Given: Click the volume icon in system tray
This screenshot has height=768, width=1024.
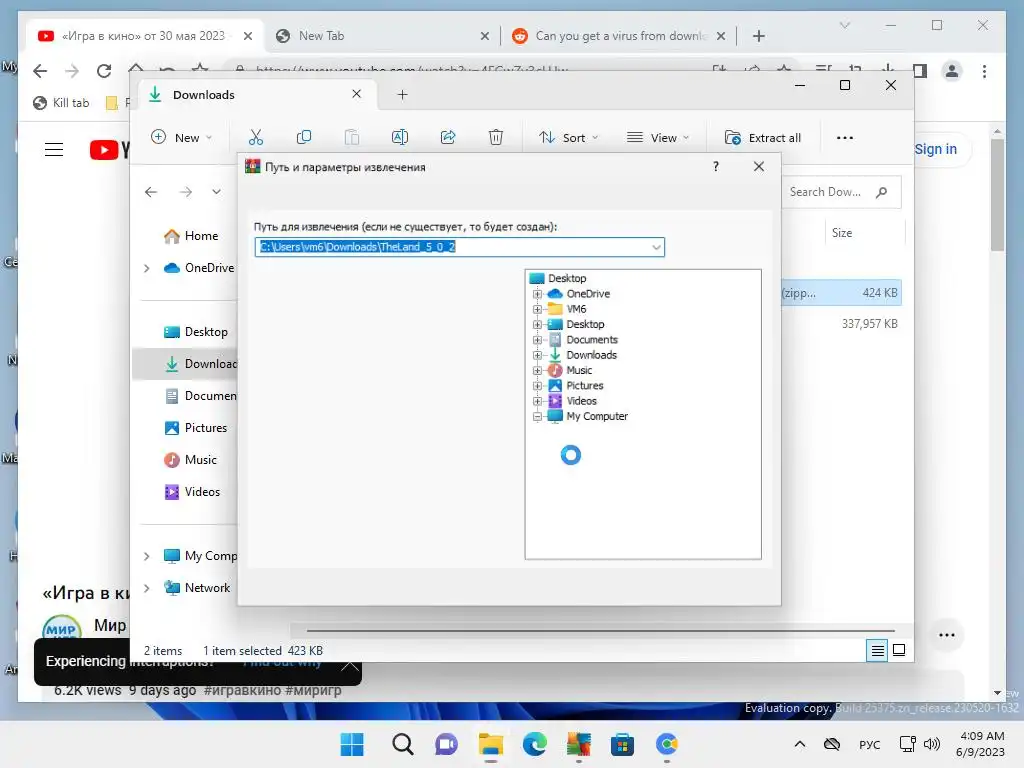Looking at the screenshot, I should [932, 744].
